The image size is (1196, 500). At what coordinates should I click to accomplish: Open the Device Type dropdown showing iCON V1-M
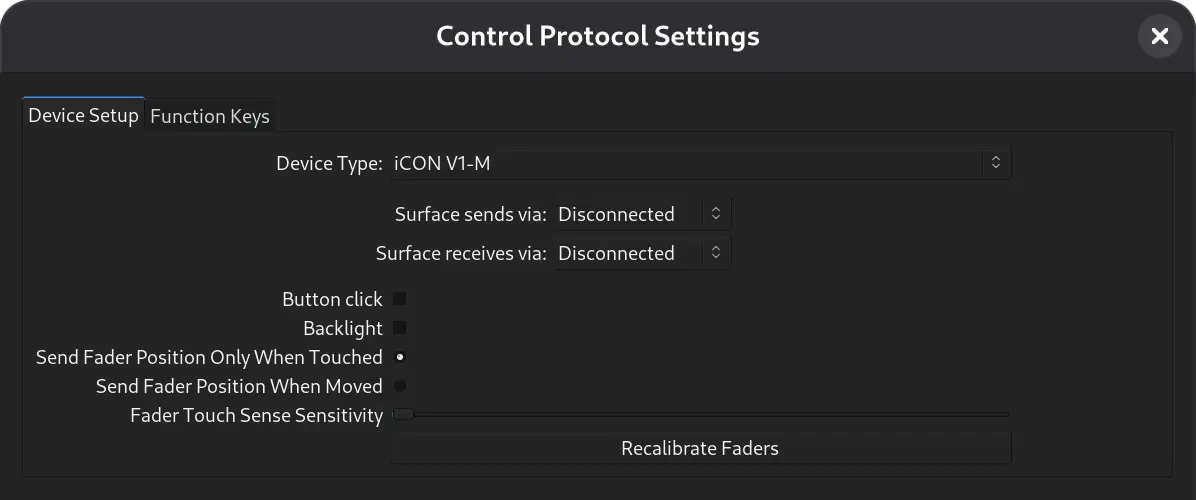tap(700, 162)
